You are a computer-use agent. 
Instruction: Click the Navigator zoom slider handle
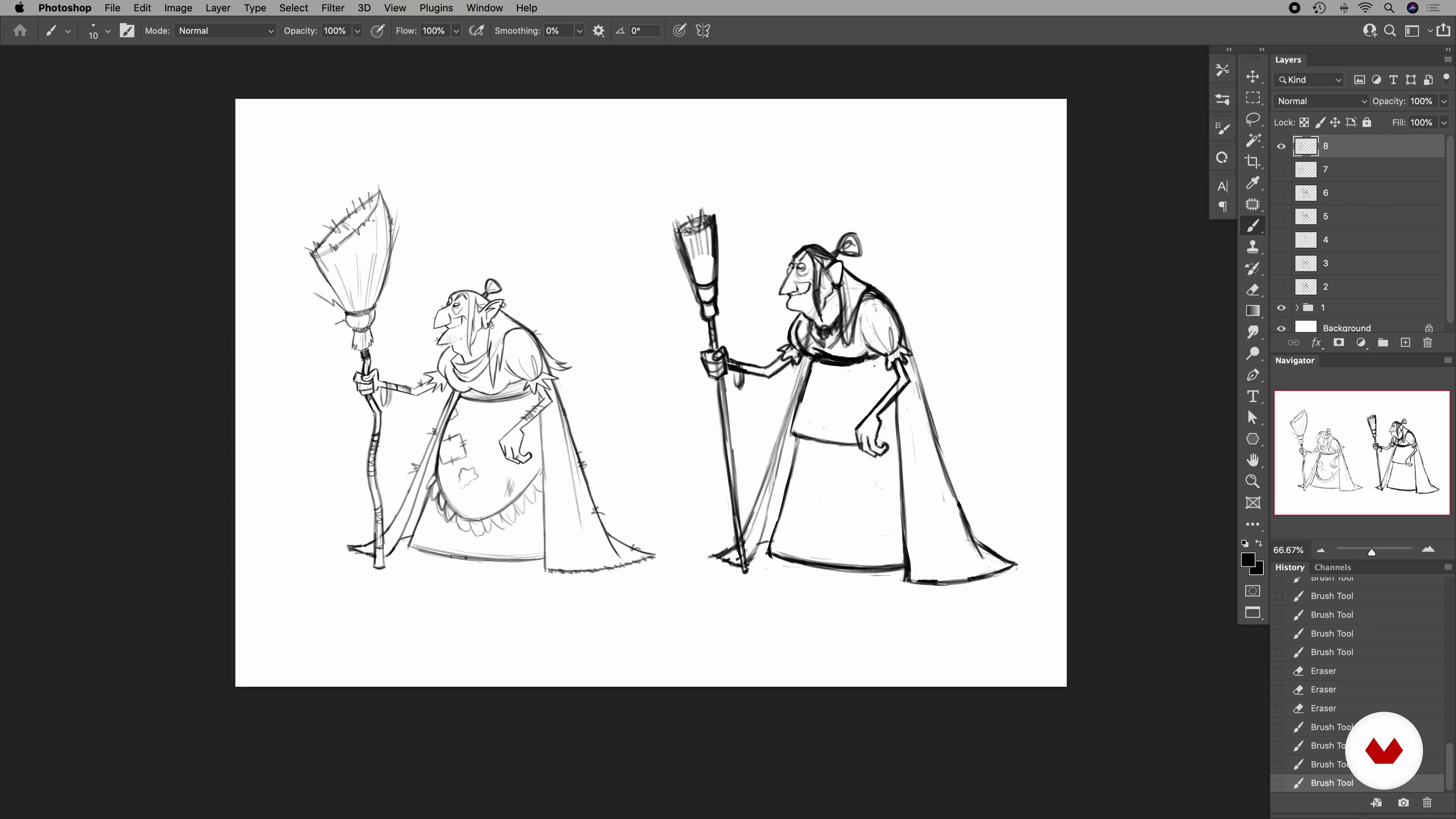tap(1371, 552)
